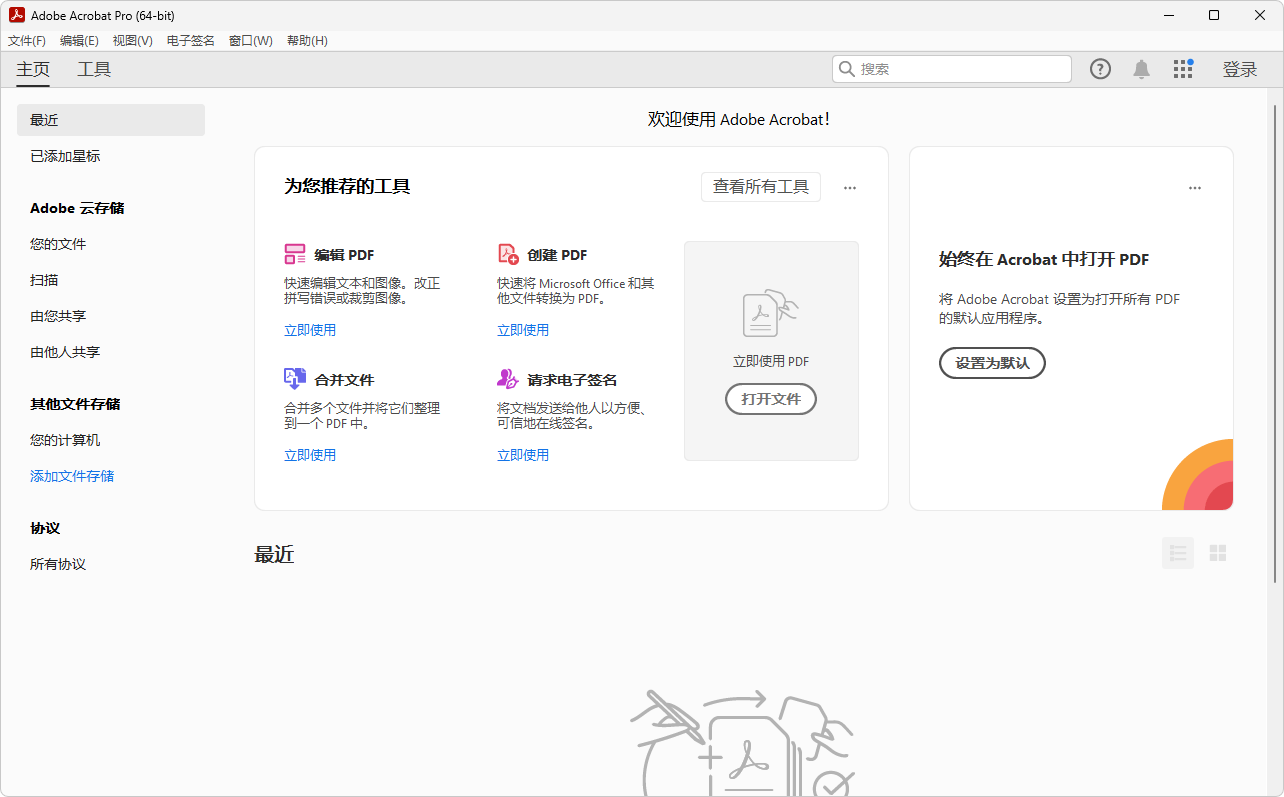1284x797 pixels.
Task: Switch recent files to thumbnail grid view
Action: coord(1217,553)
